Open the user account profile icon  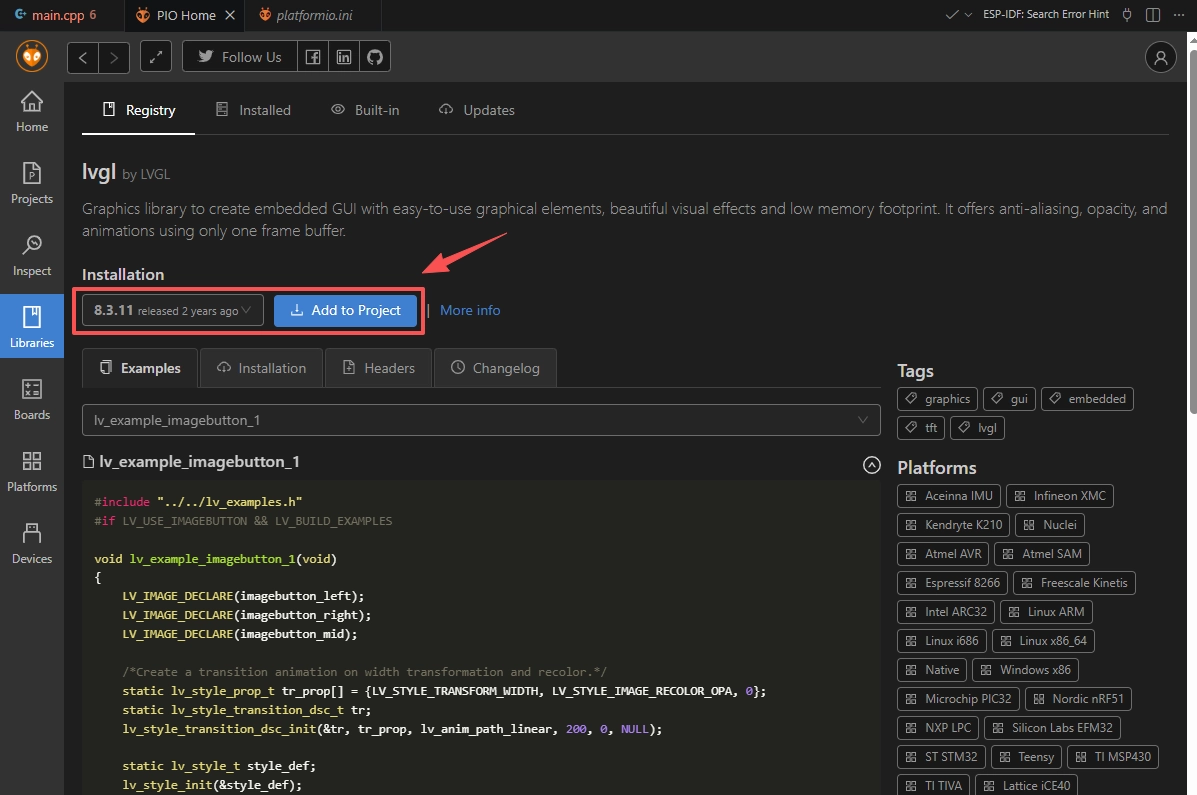point(1160,57)
